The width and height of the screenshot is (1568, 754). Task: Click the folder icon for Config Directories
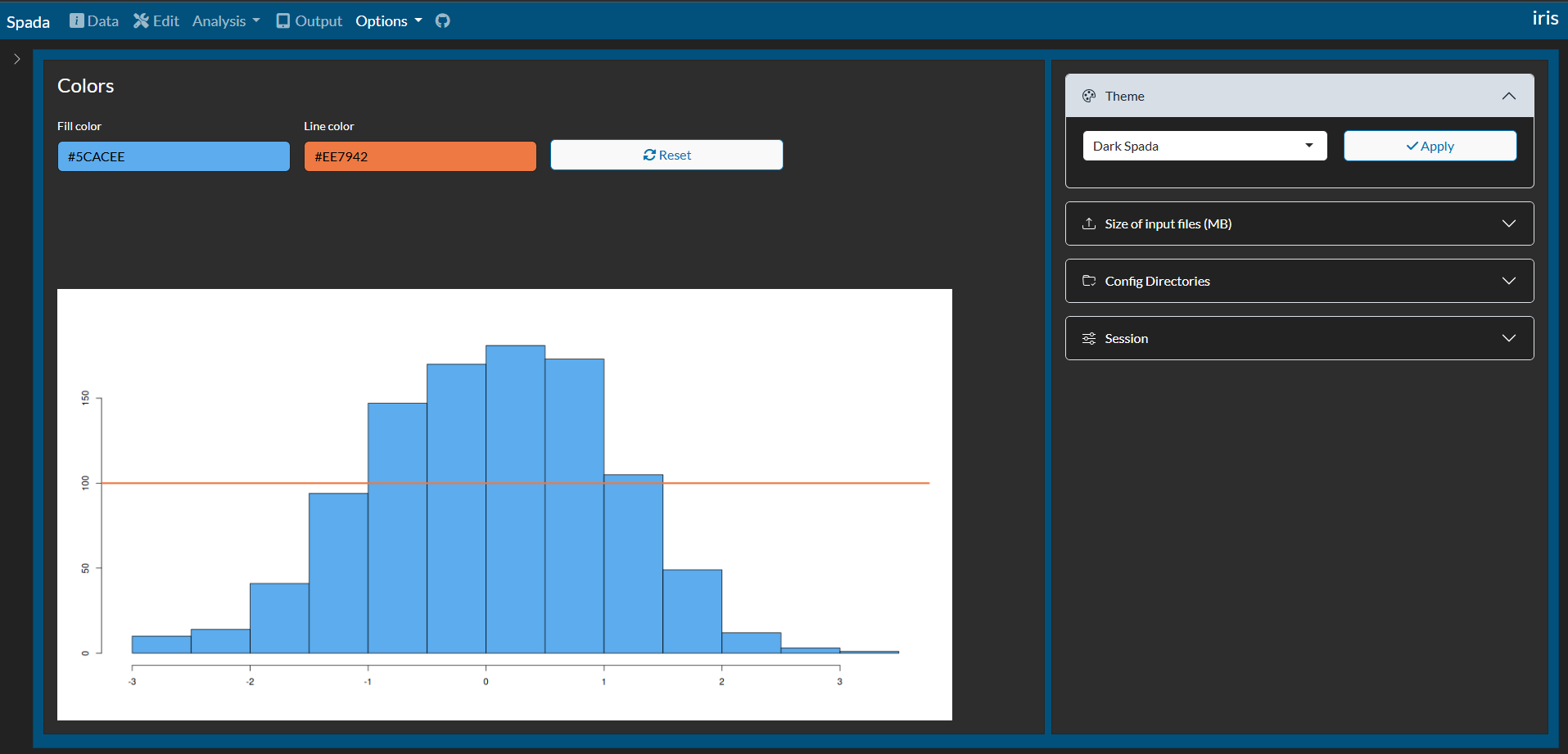click(x=1089, y=281)
